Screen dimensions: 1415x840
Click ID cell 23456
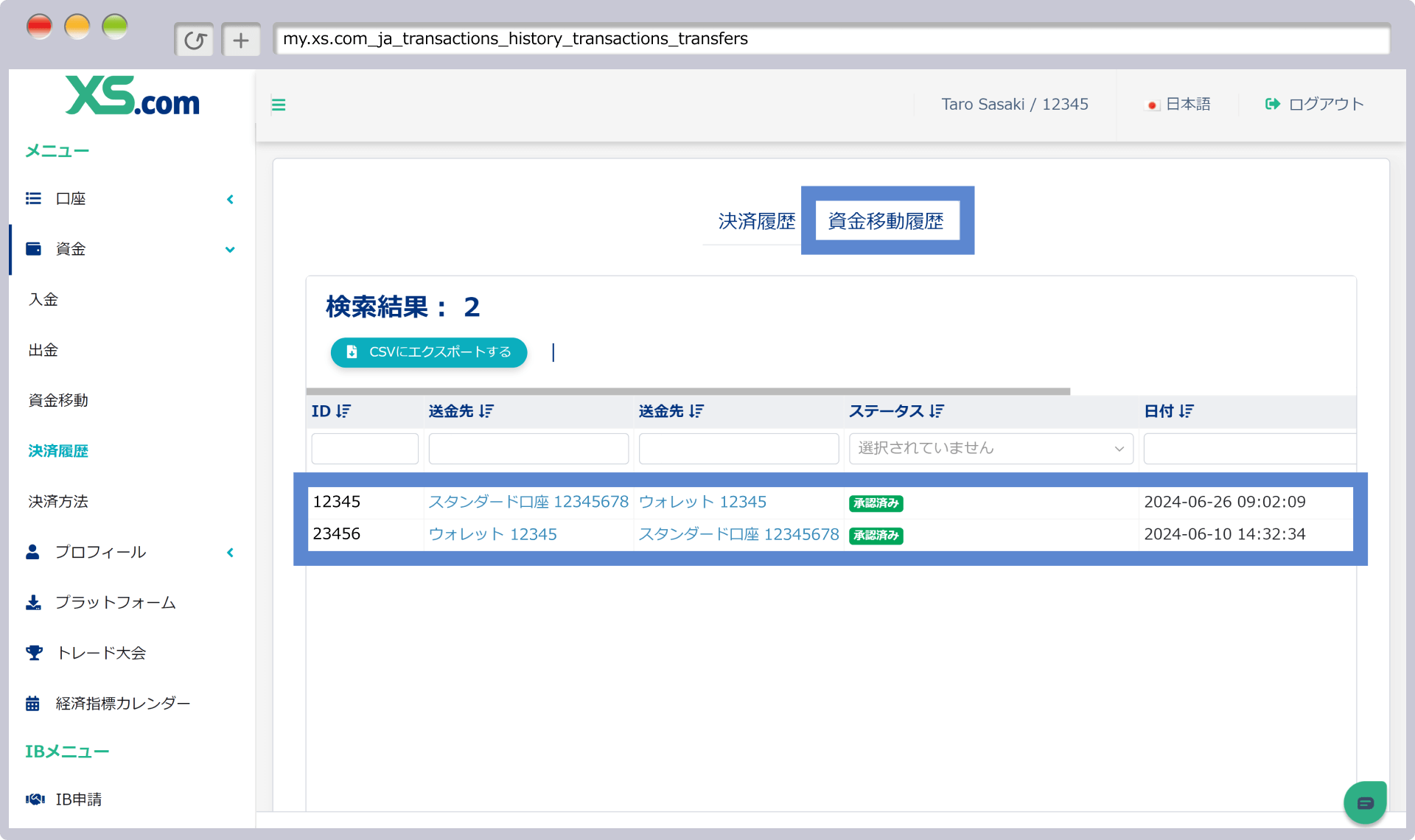coord(337,533)
